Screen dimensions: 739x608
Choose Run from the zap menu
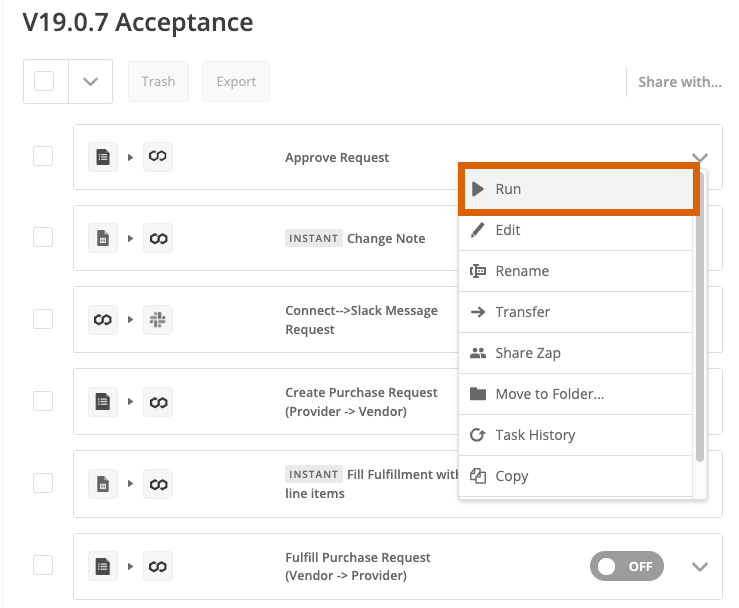(x=578, y=189)
